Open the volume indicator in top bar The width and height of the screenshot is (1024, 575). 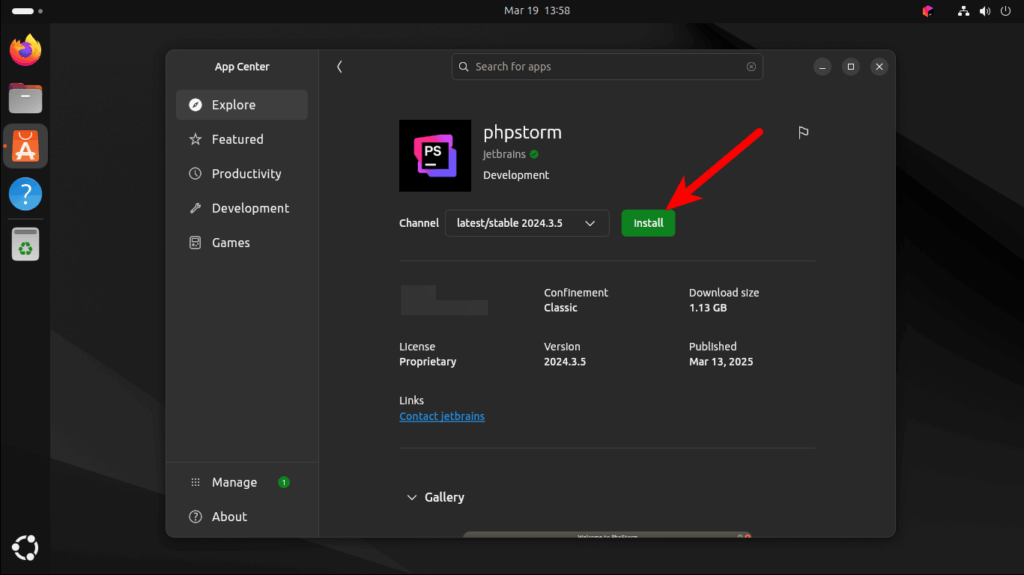[985, 11]
